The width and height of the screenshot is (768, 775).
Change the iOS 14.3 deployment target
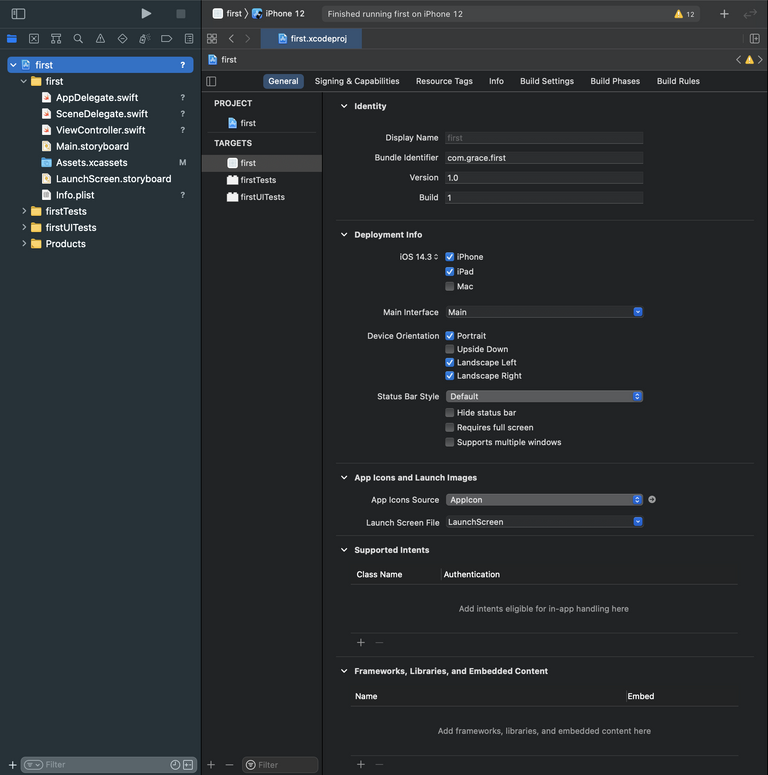419,257
